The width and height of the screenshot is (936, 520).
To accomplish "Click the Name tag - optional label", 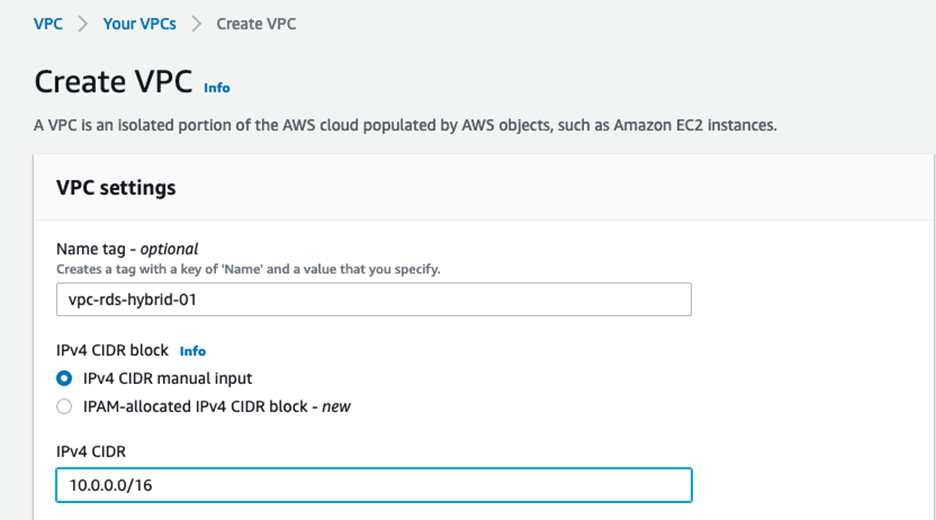I will tap(127, 249).
